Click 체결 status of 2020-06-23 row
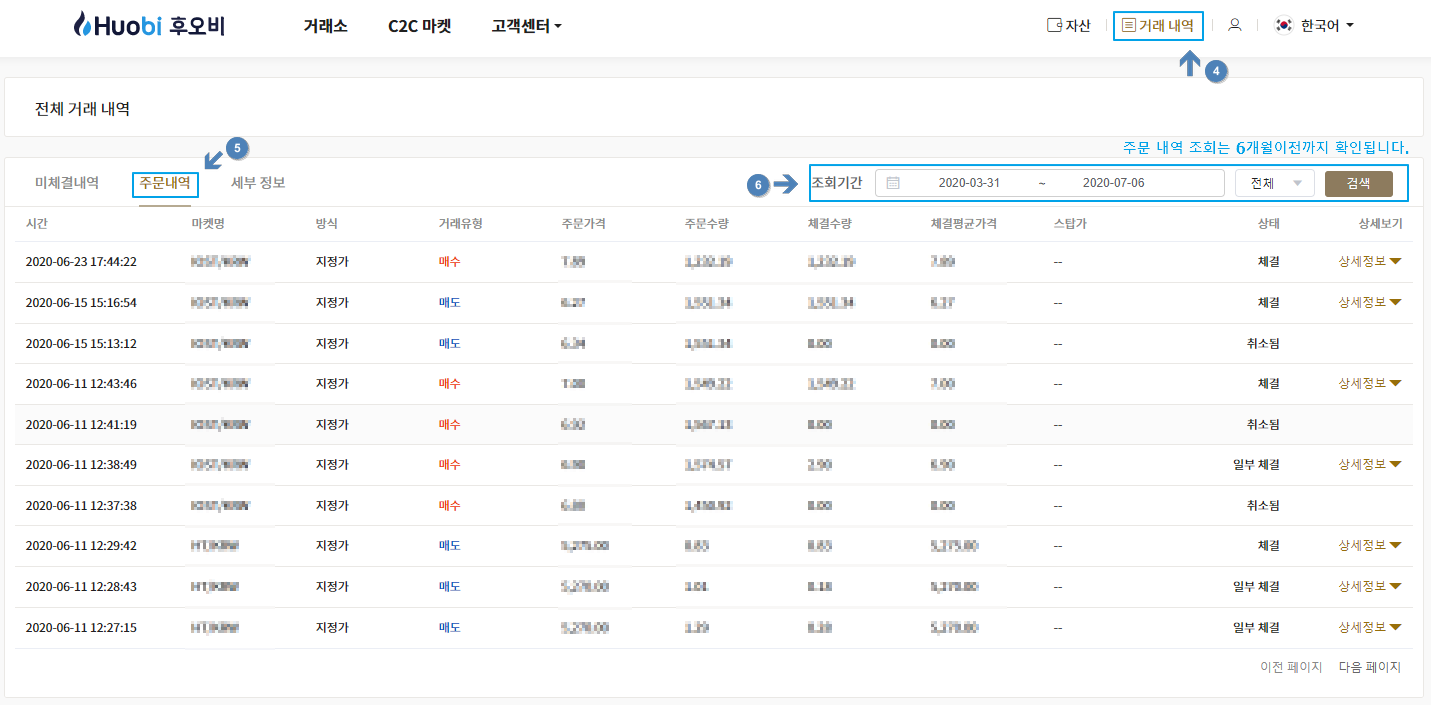The width and height of the screenshot is (1431, 705). pyautogui.click(x=1269, y=261)
